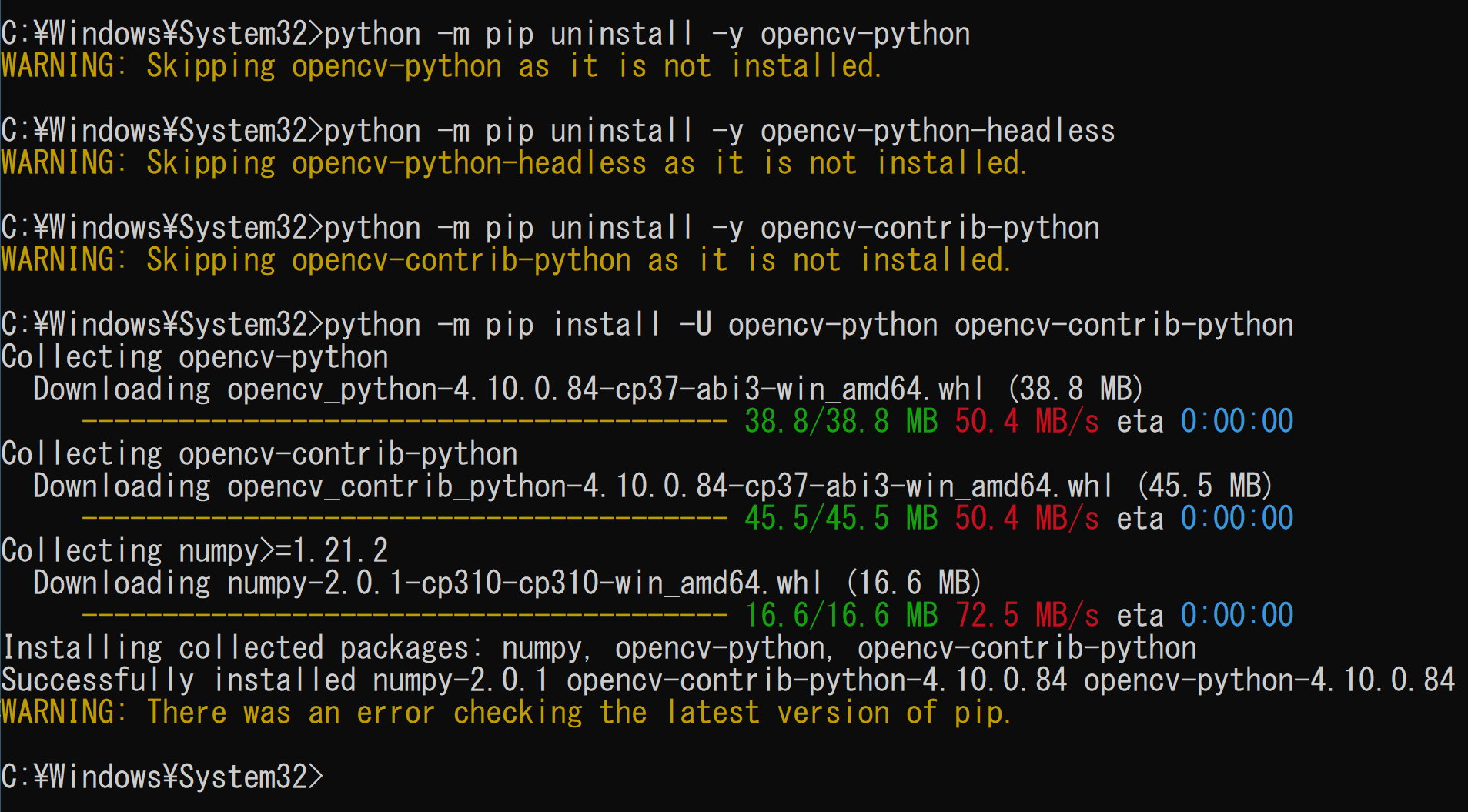This screenshot has width=1468, height=812.
Task: Click 'Downloading opencv_python-4.10.0.84' wheel line
Action: (588, 390)
